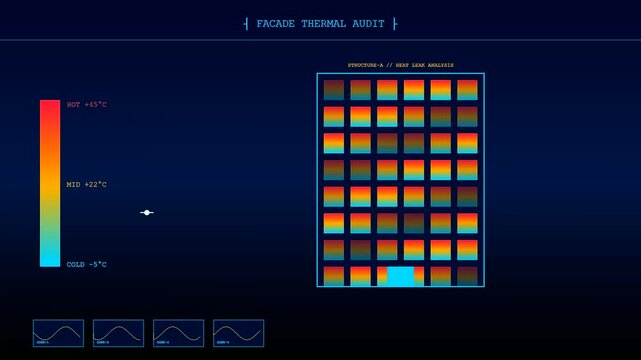Select the COLD -5°C scale label
Screen dimensions: 641x360
(x=87, y=265)
